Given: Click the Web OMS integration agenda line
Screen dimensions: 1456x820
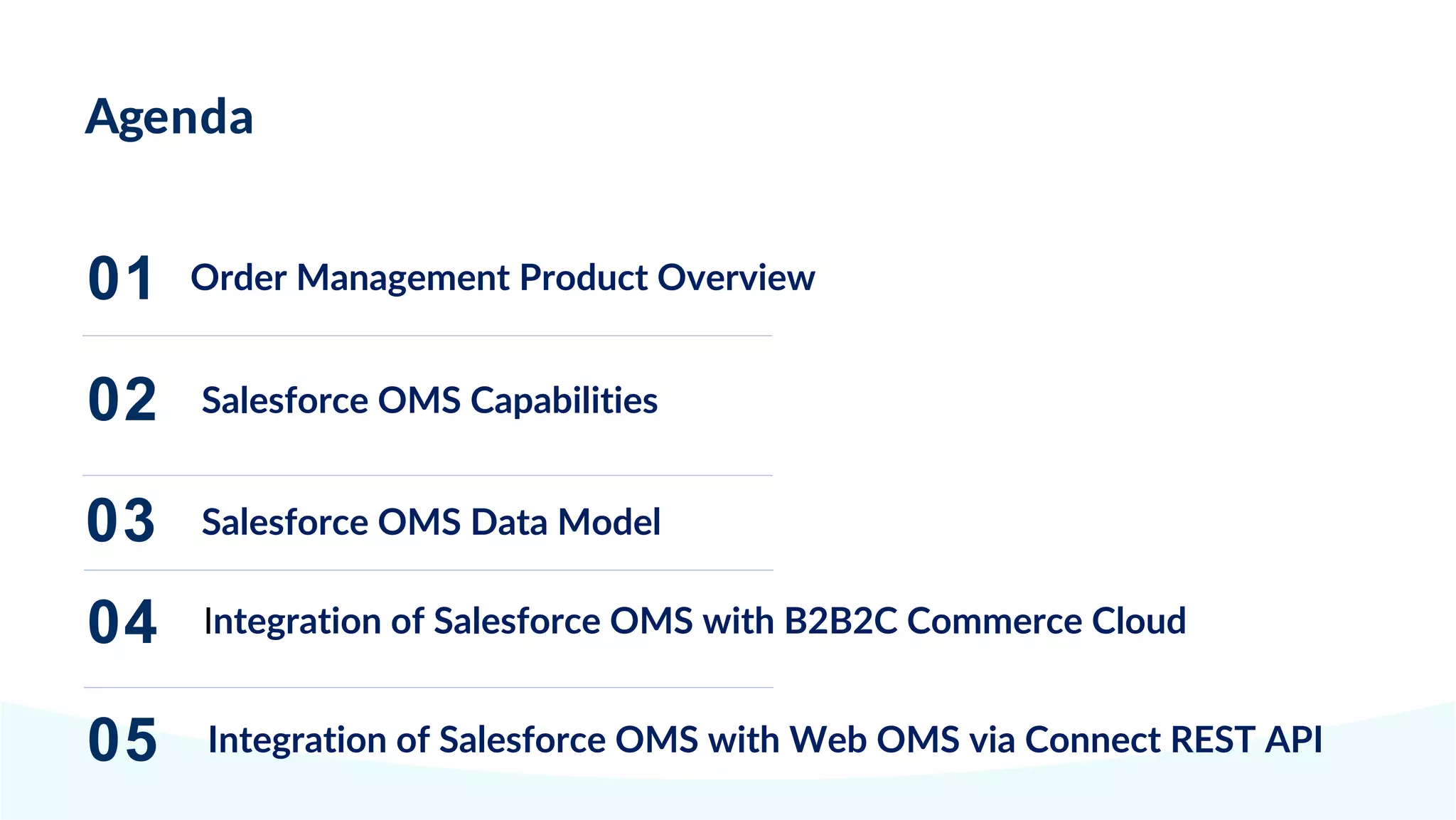Looking at the screenshot, I should tap(764, 740).
